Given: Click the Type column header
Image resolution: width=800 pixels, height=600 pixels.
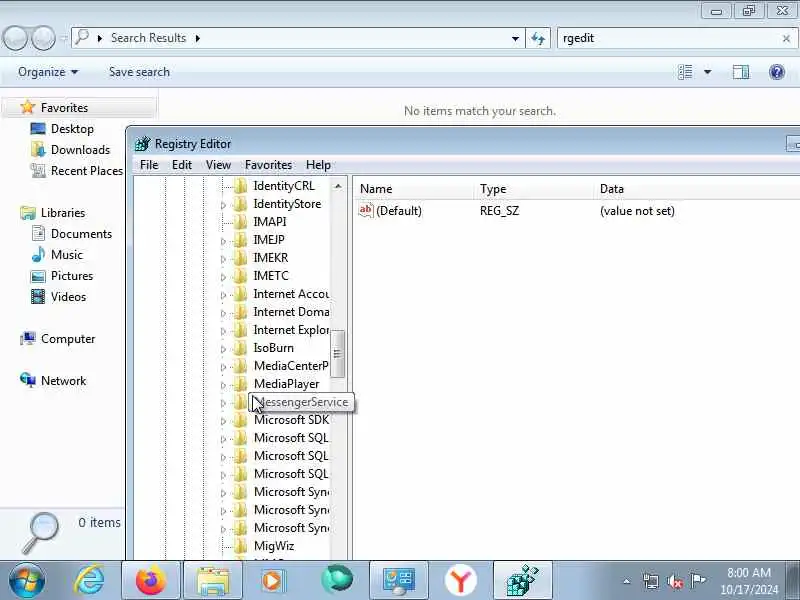Looking at the screenshot, I should (534, 189).
